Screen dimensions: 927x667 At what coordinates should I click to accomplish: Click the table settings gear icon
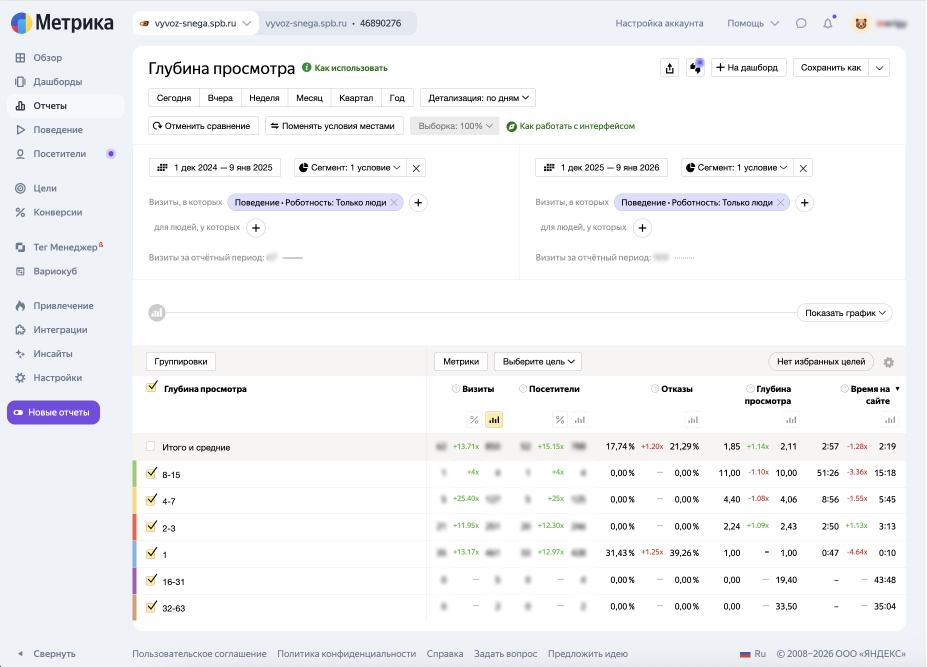click(888, 362)
